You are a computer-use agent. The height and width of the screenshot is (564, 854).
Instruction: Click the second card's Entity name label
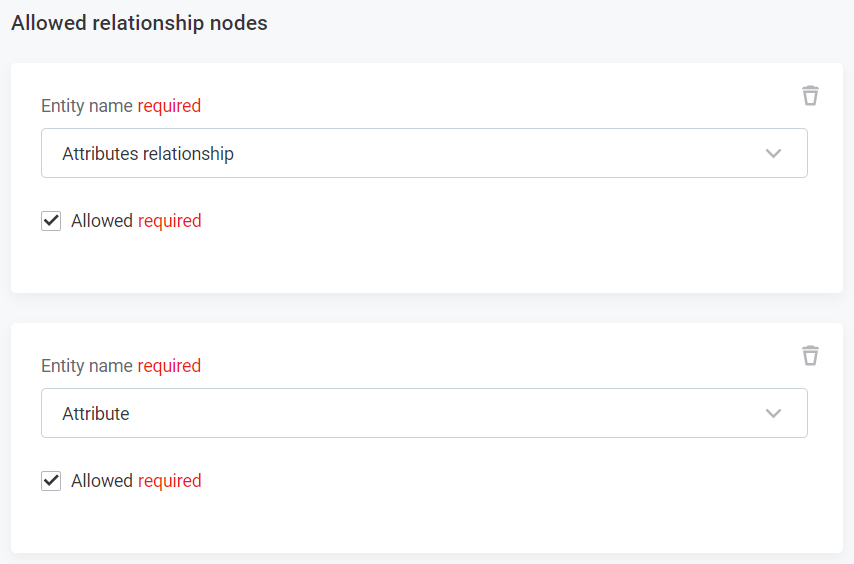click(x=87, y=366)
